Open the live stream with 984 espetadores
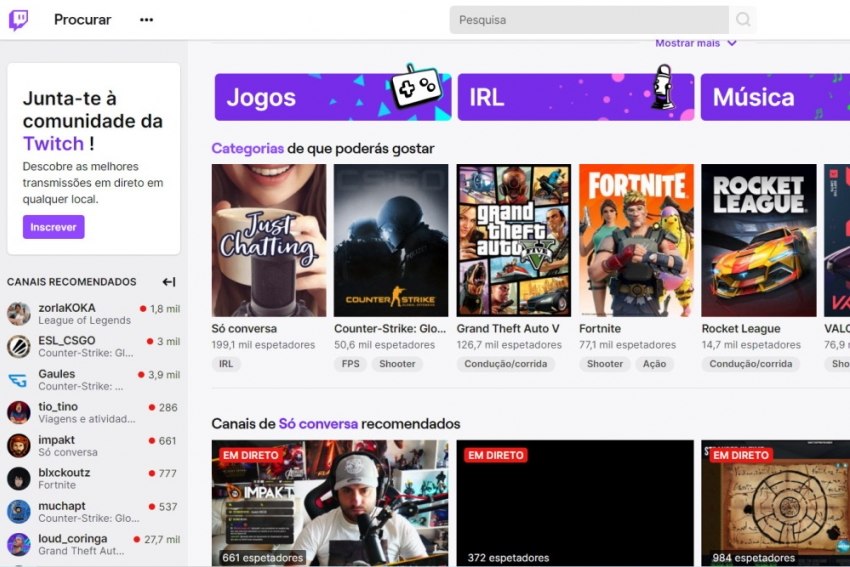The image size is (850, 567). 776,503
